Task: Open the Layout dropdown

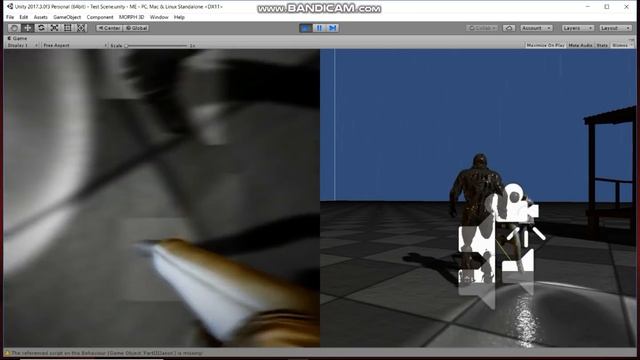Action: tap(616, 28)
